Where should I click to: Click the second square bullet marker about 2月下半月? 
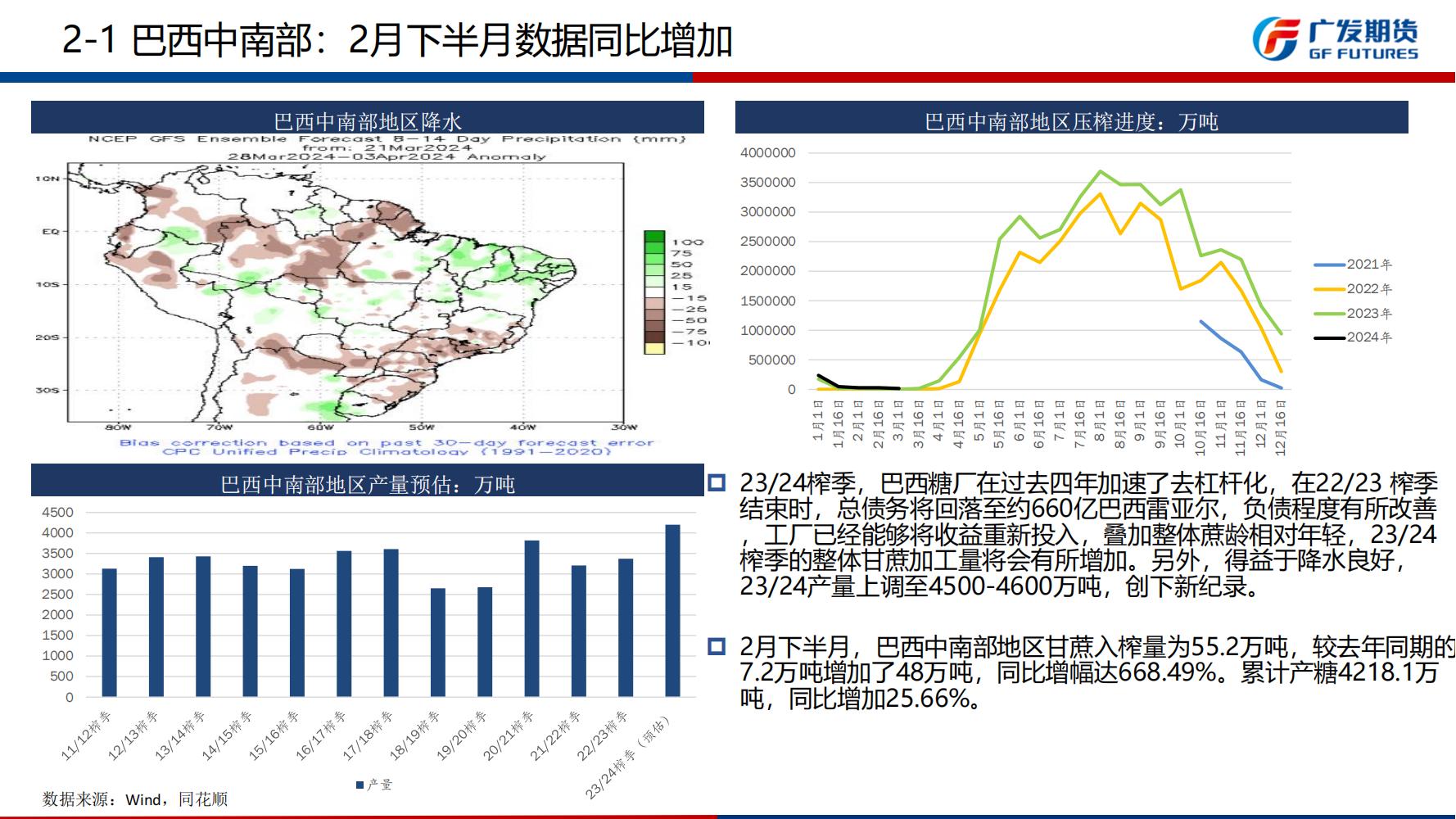[717, 647]
